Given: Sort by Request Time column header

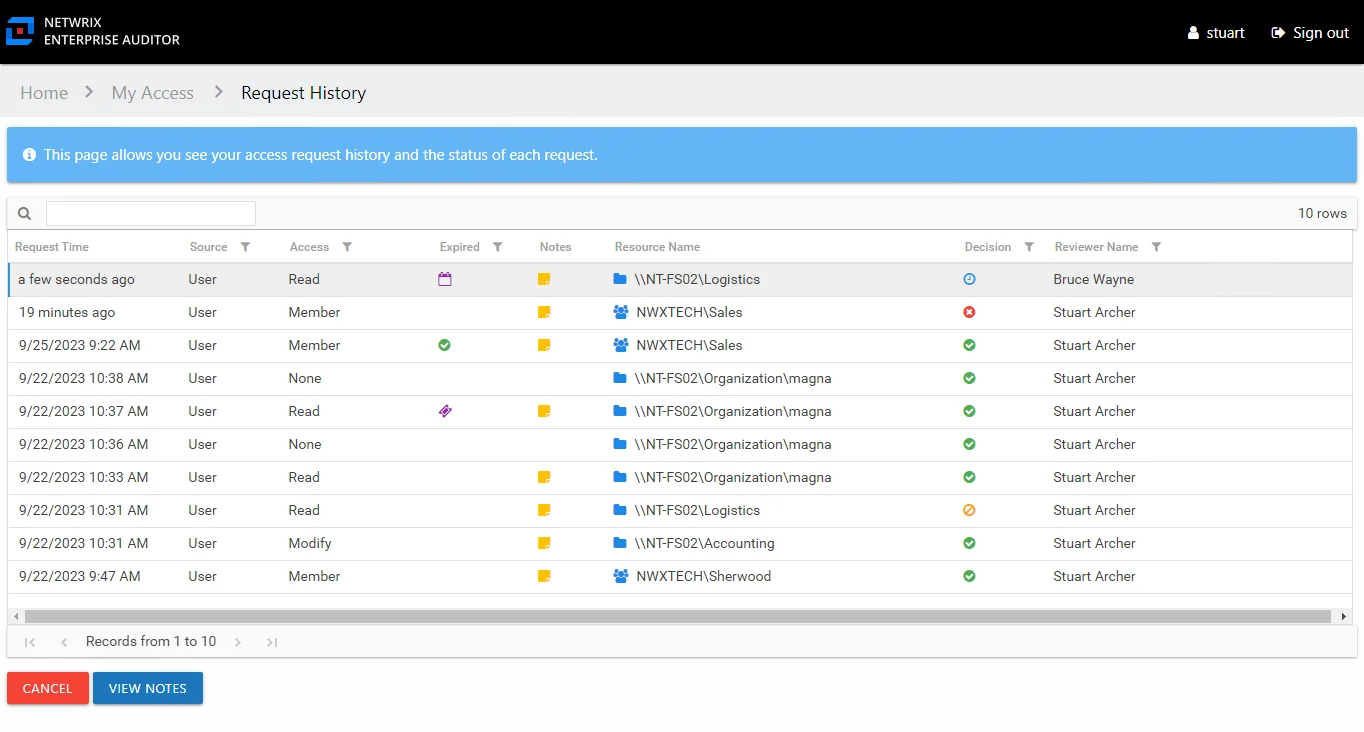Looking at the screenshot, I should pos(52,247).
